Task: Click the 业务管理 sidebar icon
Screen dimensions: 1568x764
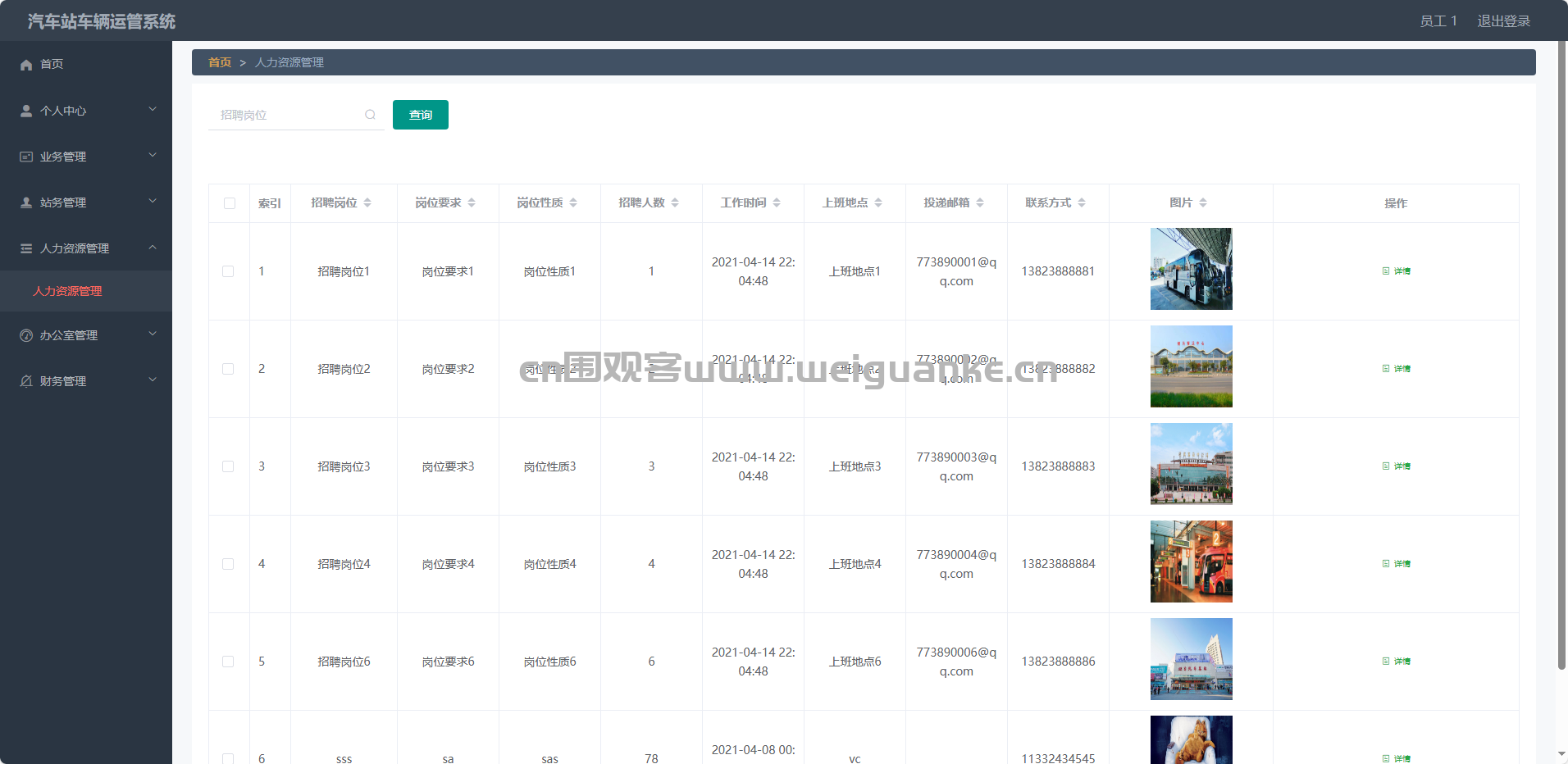Action: [26, 157]
